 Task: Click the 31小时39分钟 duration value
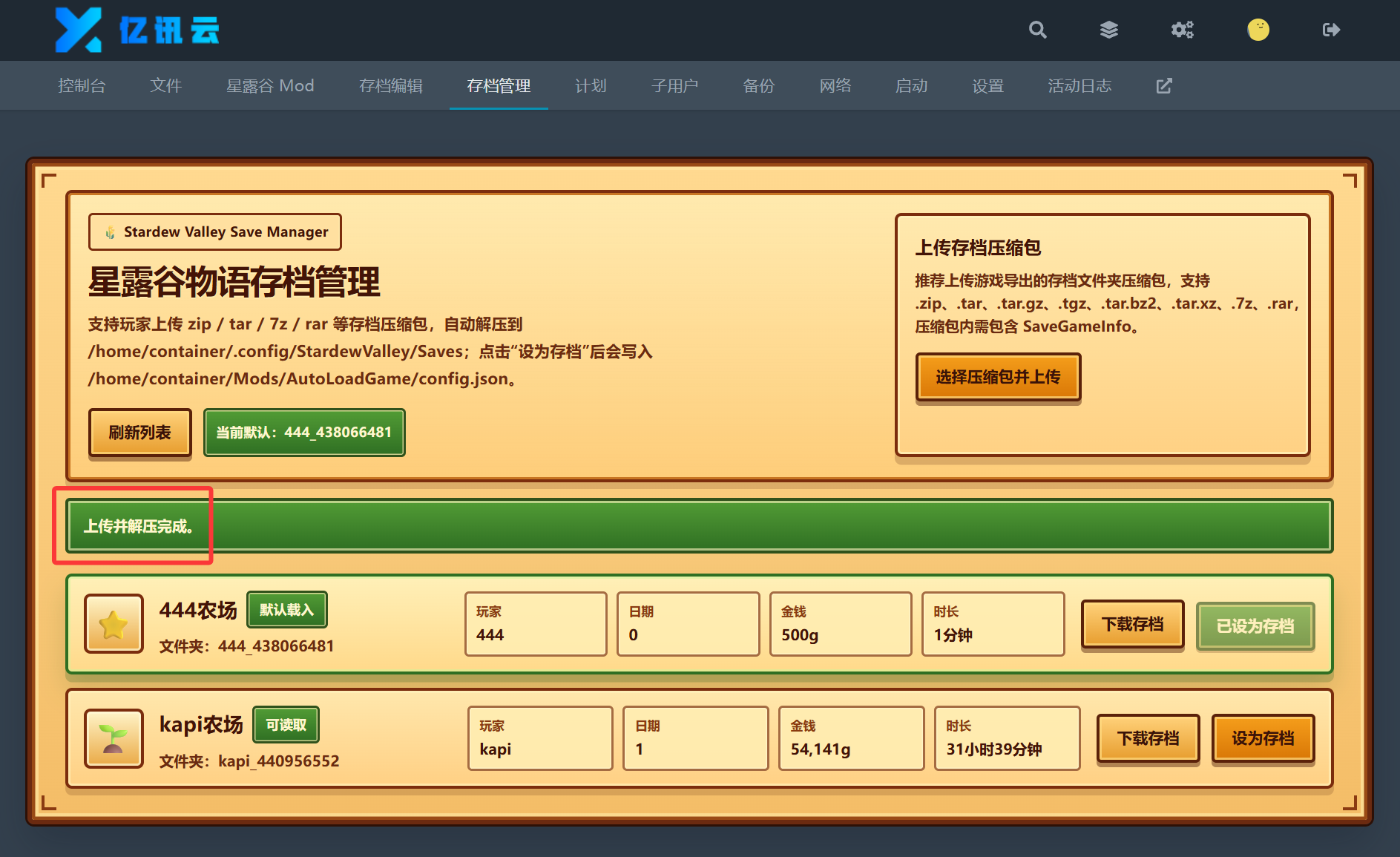point(994,749)
